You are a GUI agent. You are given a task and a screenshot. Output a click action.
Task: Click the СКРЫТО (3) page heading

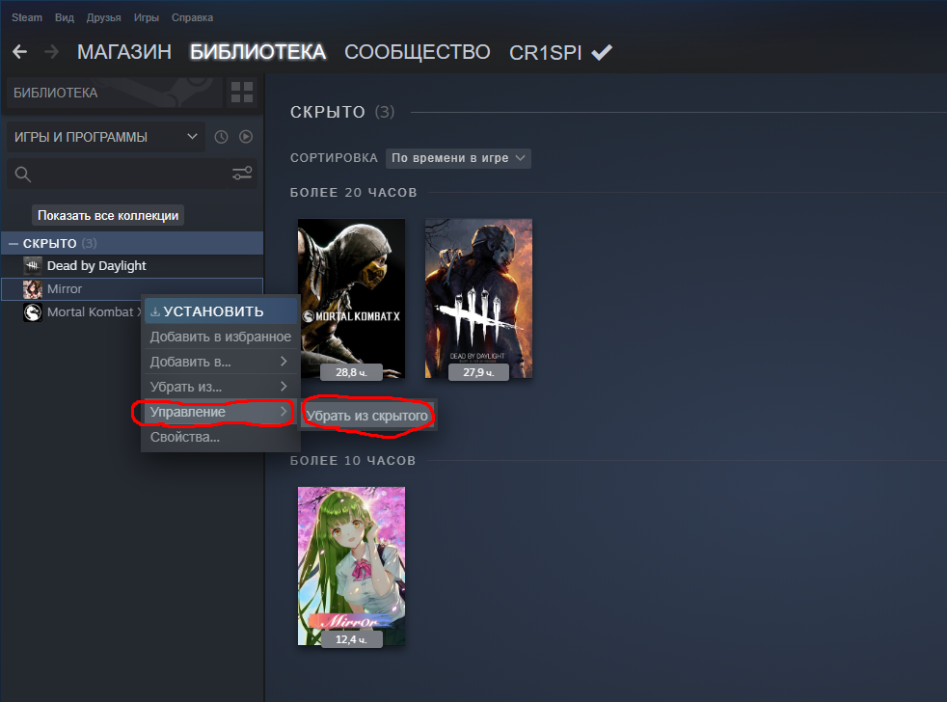[x=342, y=112]
